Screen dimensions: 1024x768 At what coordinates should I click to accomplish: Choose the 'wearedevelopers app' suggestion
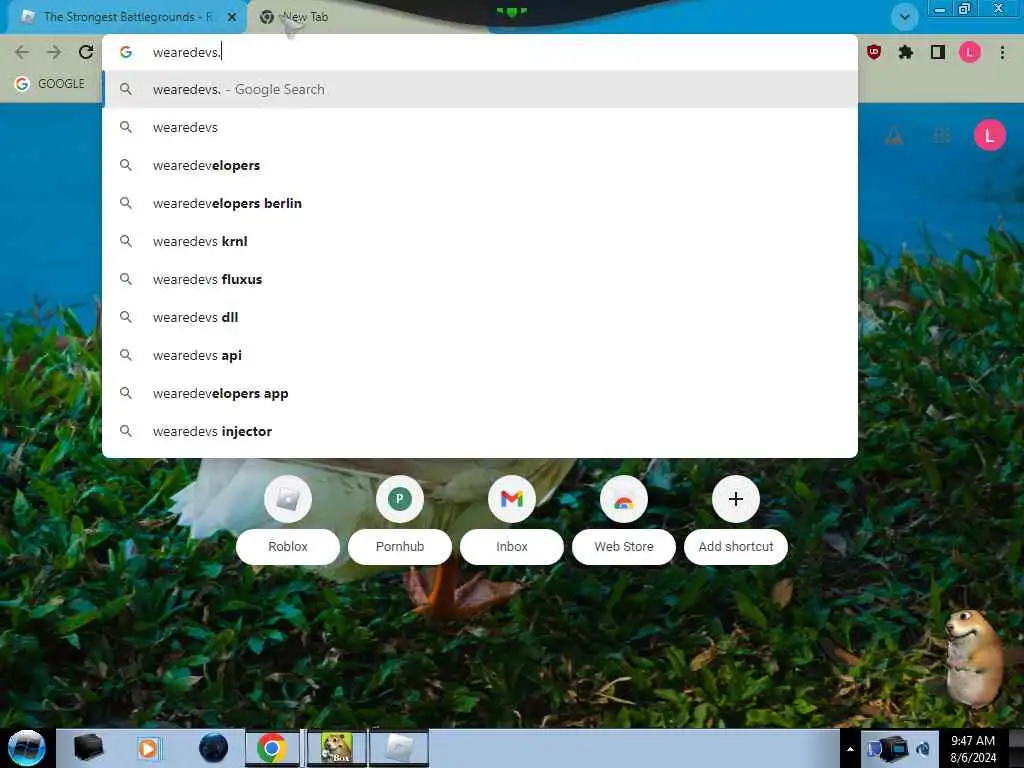[480, 393]
